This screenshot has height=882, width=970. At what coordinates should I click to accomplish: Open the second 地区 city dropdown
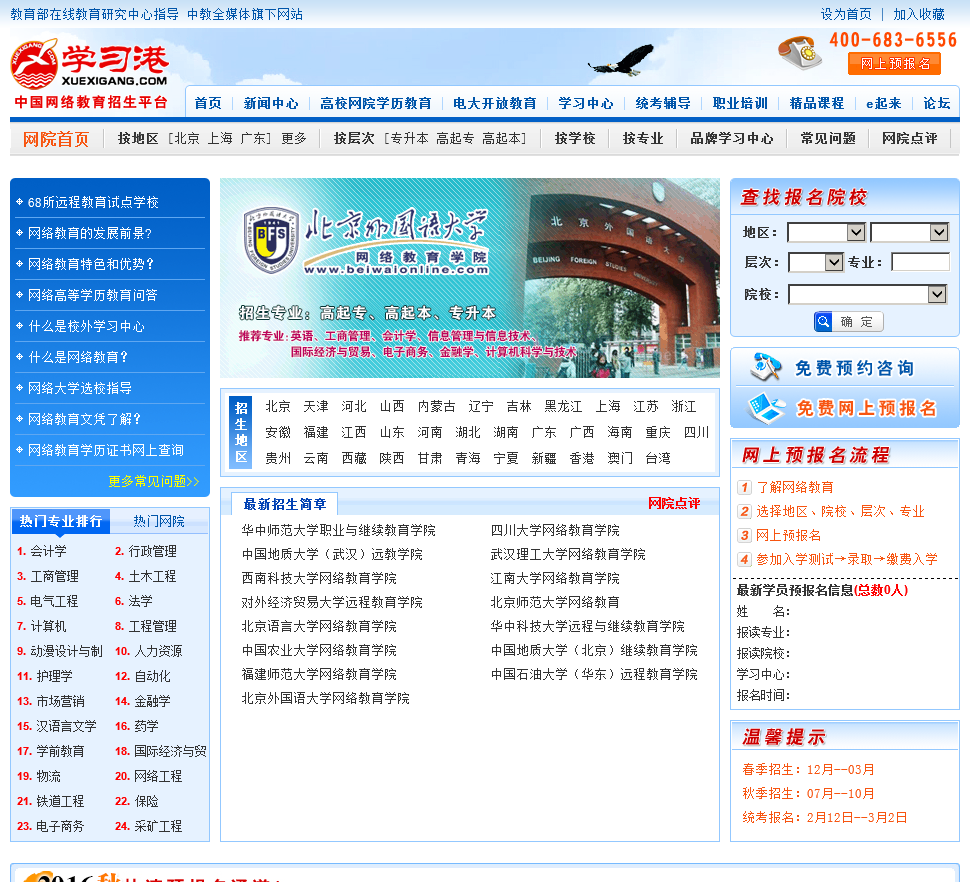click(x=909, y=232)
